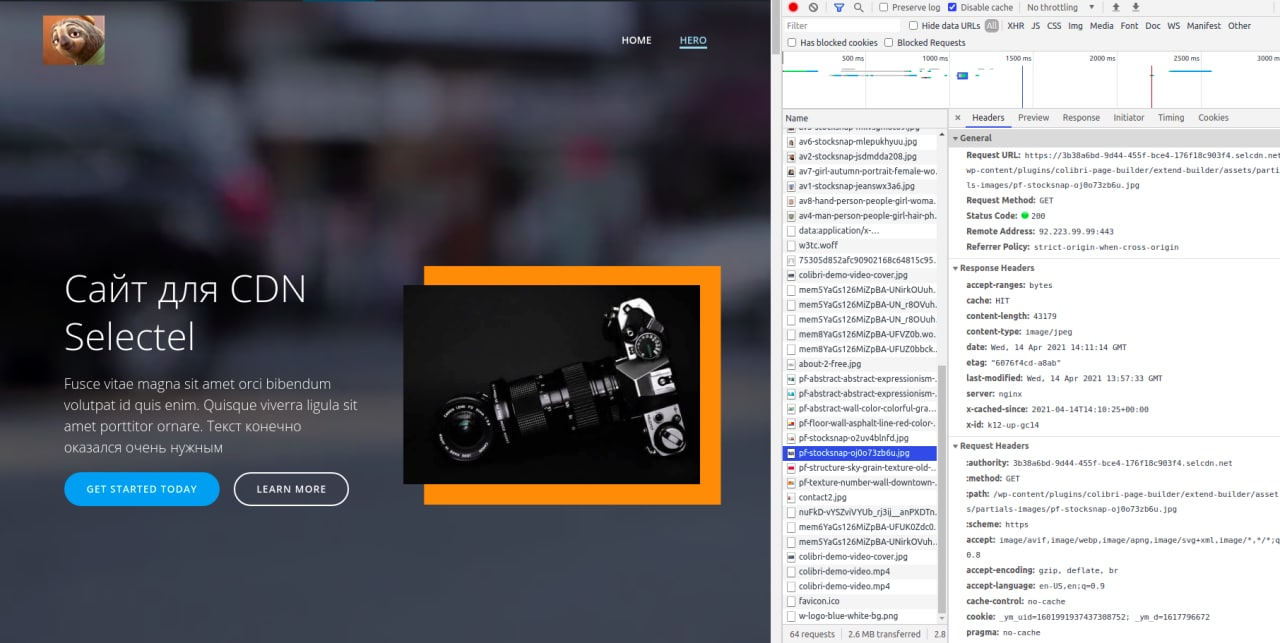
Task: Open network search with magnifier icon
Action: pos(859,7)
